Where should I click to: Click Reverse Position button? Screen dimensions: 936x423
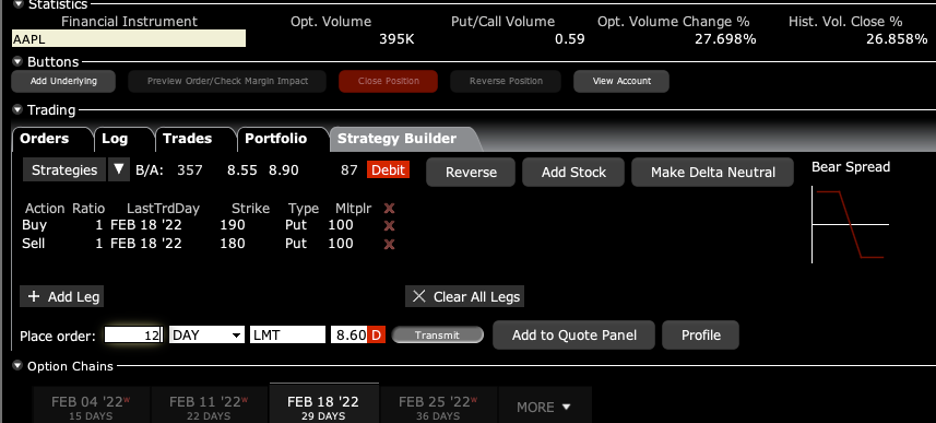pyautogui.click(x=506, y=81)
